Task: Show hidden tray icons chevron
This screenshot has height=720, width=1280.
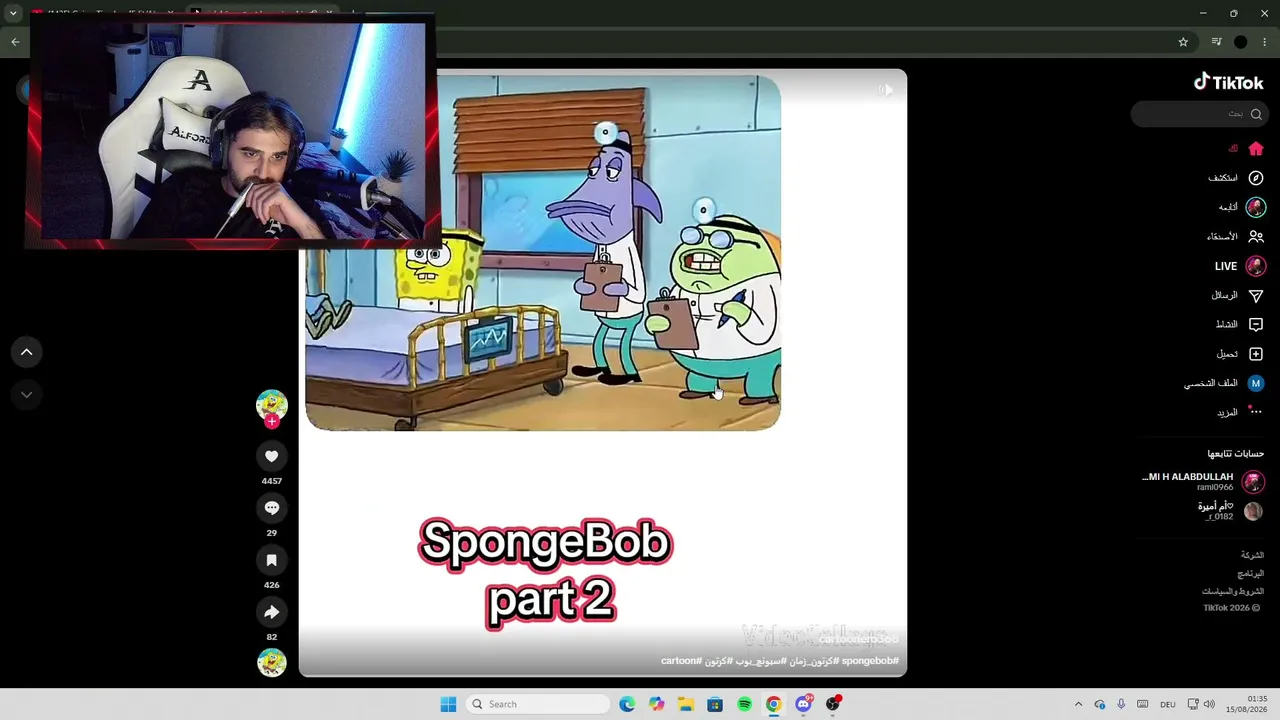Action: 1078,704
